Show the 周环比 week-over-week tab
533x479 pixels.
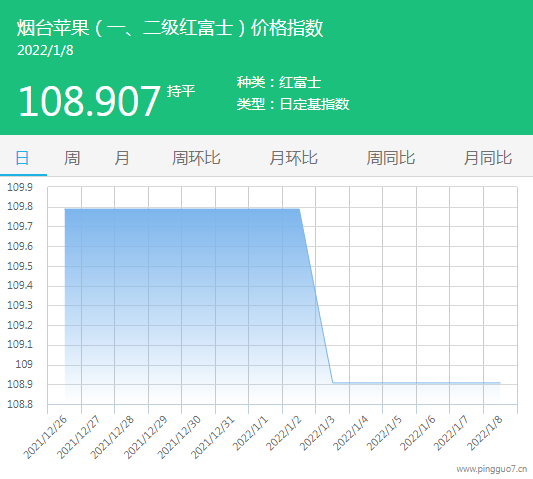196,158
